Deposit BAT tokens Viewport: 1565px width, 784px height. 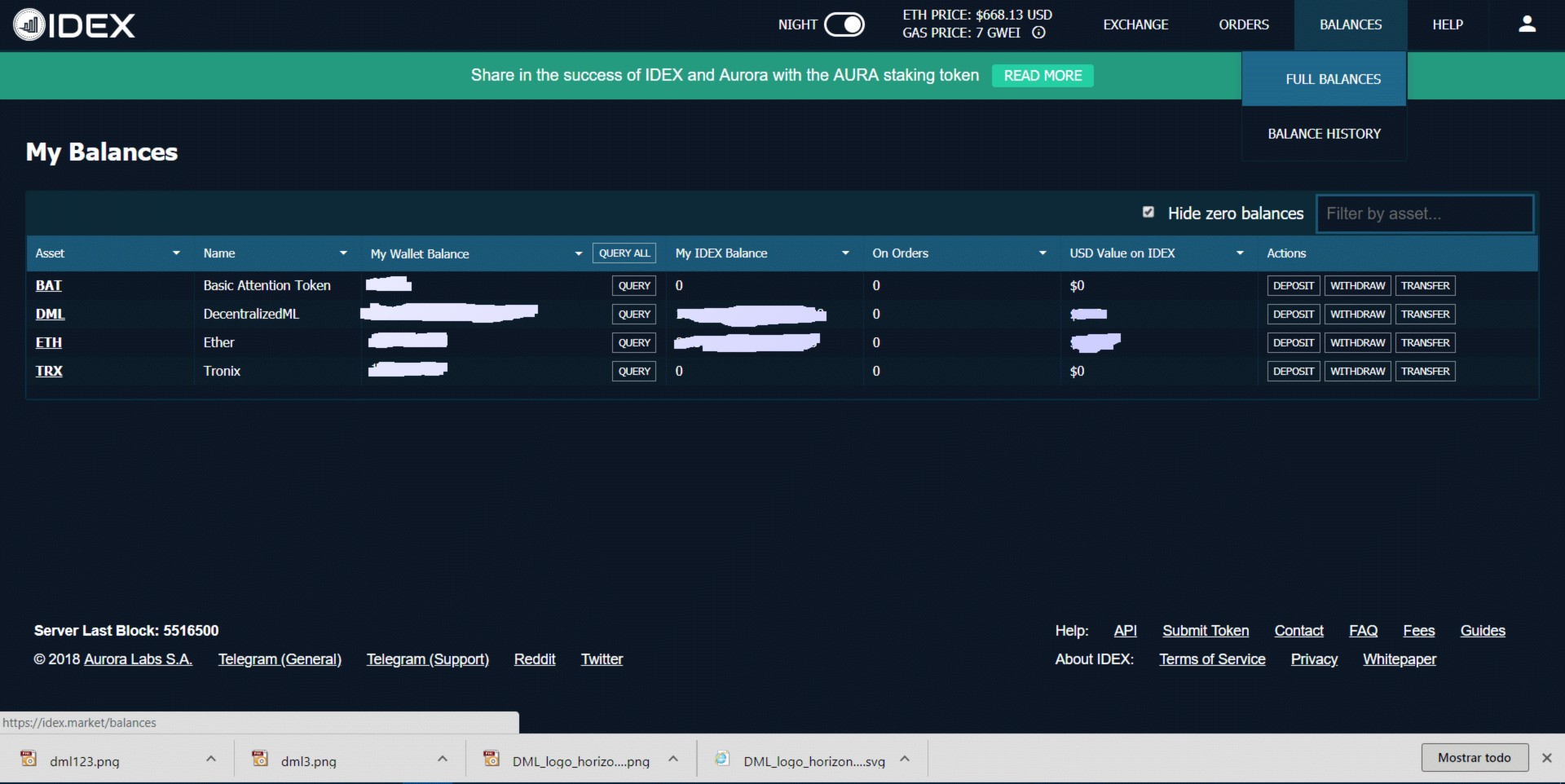tap(1294, 286)
